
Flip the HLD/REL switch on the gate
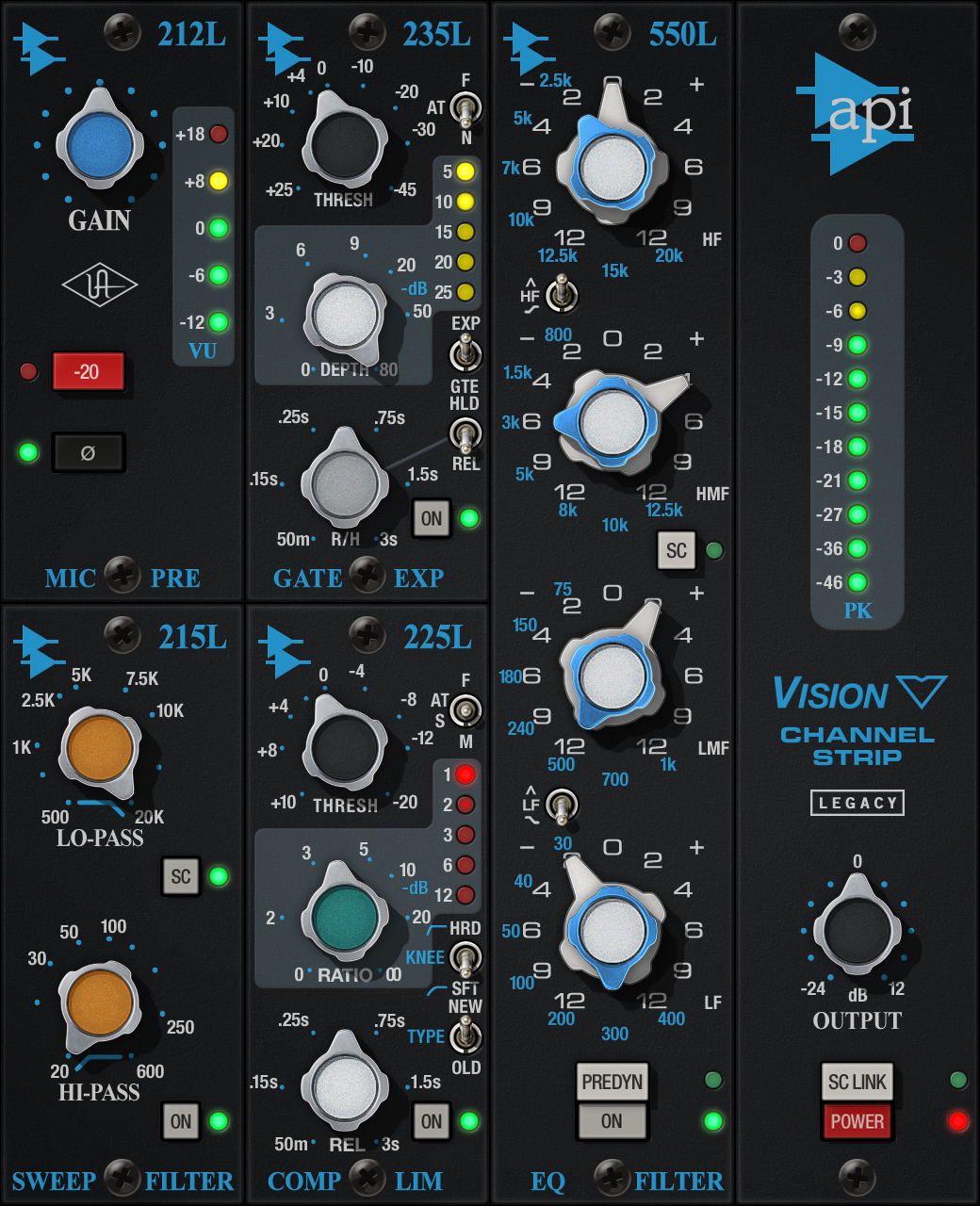click(x=465, y=433)
